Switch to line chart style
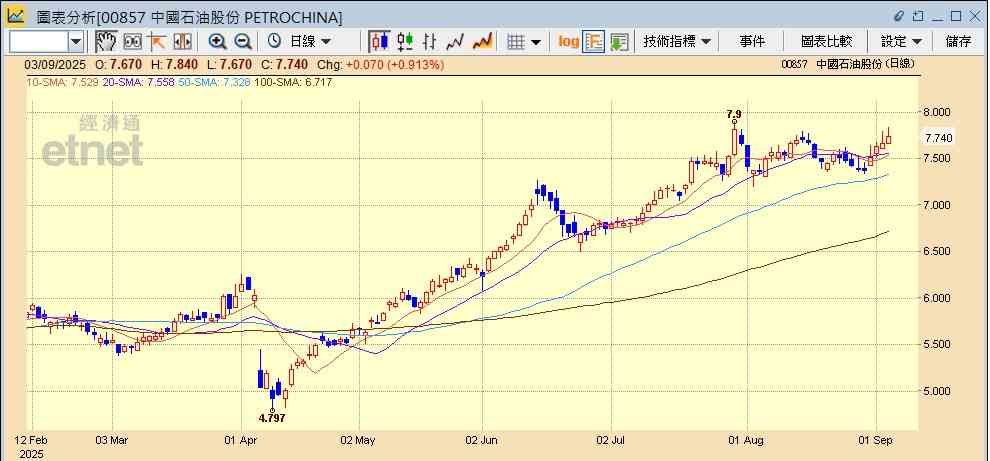This screenshot has width=990, height=461. pyautogui.click(x=455, y=42)
